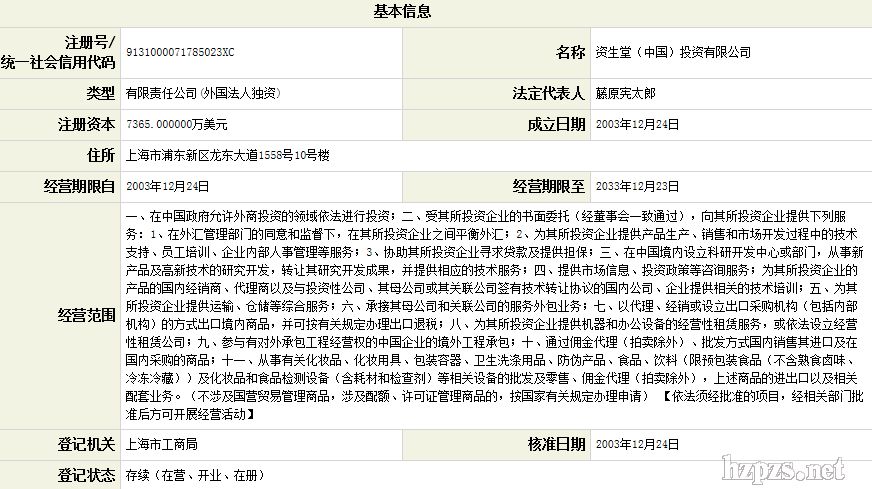Select the expiry date 2033年12月23日
The height and width of the screenshot is (489, 872).
(637, 186)
